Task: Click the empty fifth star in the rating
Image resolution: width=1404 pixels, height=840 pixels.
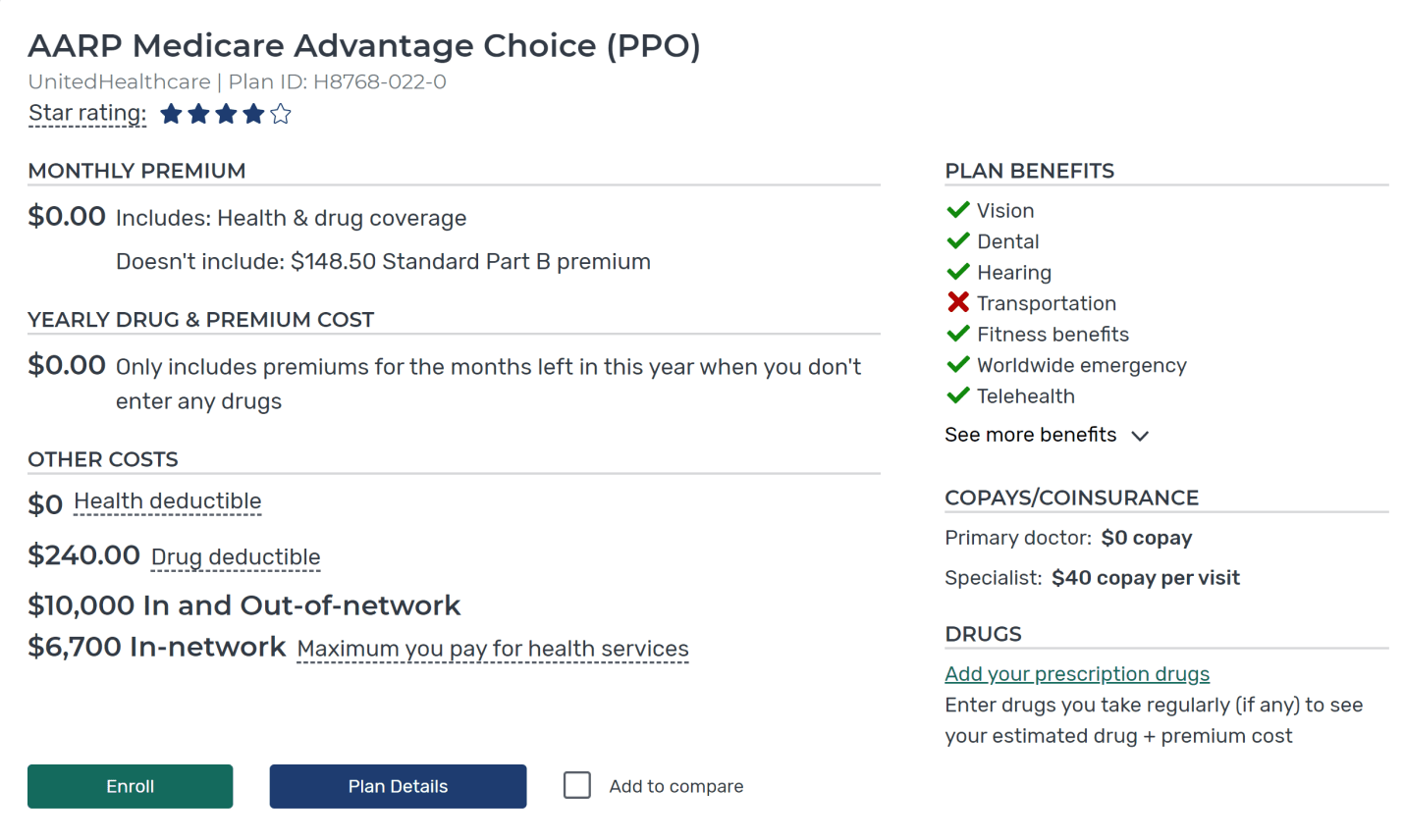Action: coord(281,114)
